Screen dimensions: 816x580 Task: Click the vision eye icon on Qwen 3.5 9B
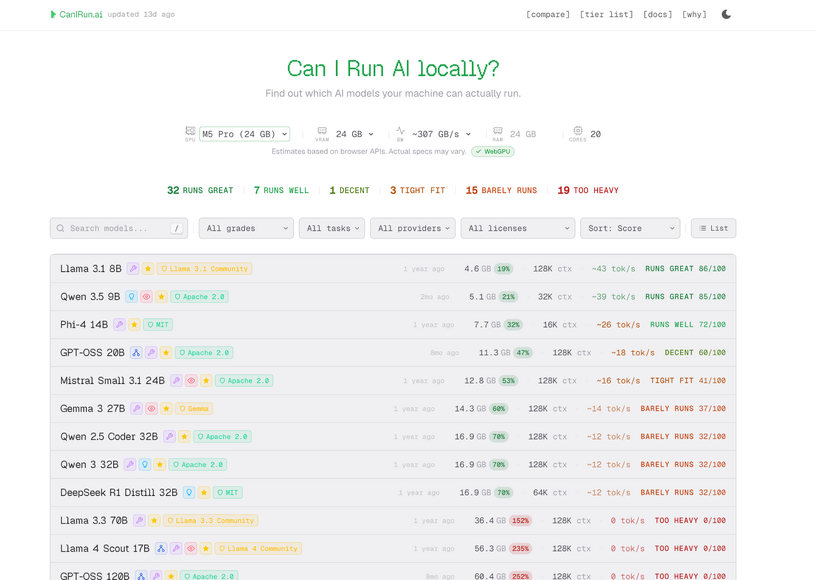146,296
